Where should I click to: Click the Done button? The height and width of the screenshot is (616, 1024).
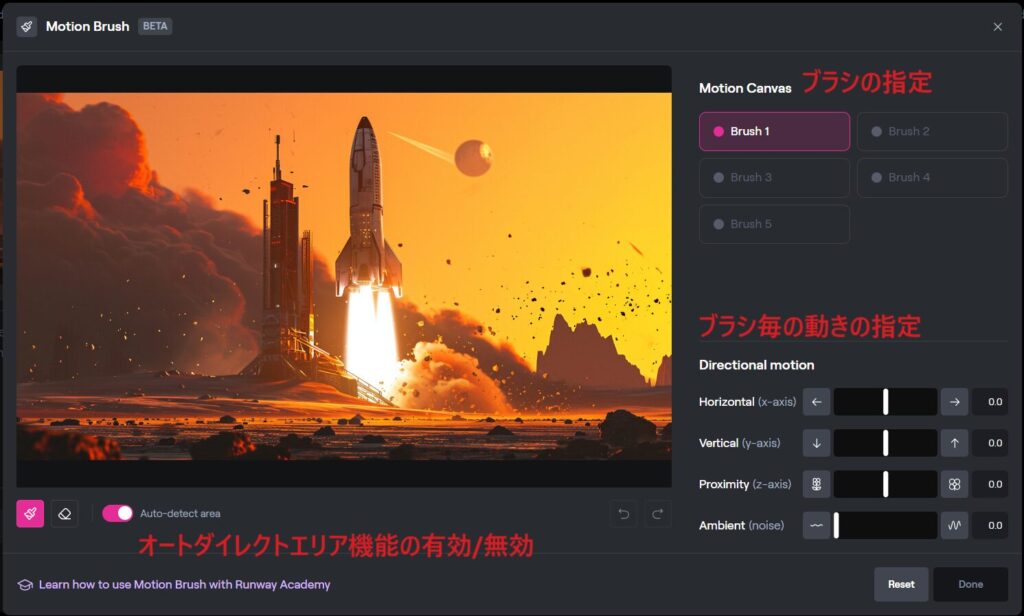coord(970,585)
